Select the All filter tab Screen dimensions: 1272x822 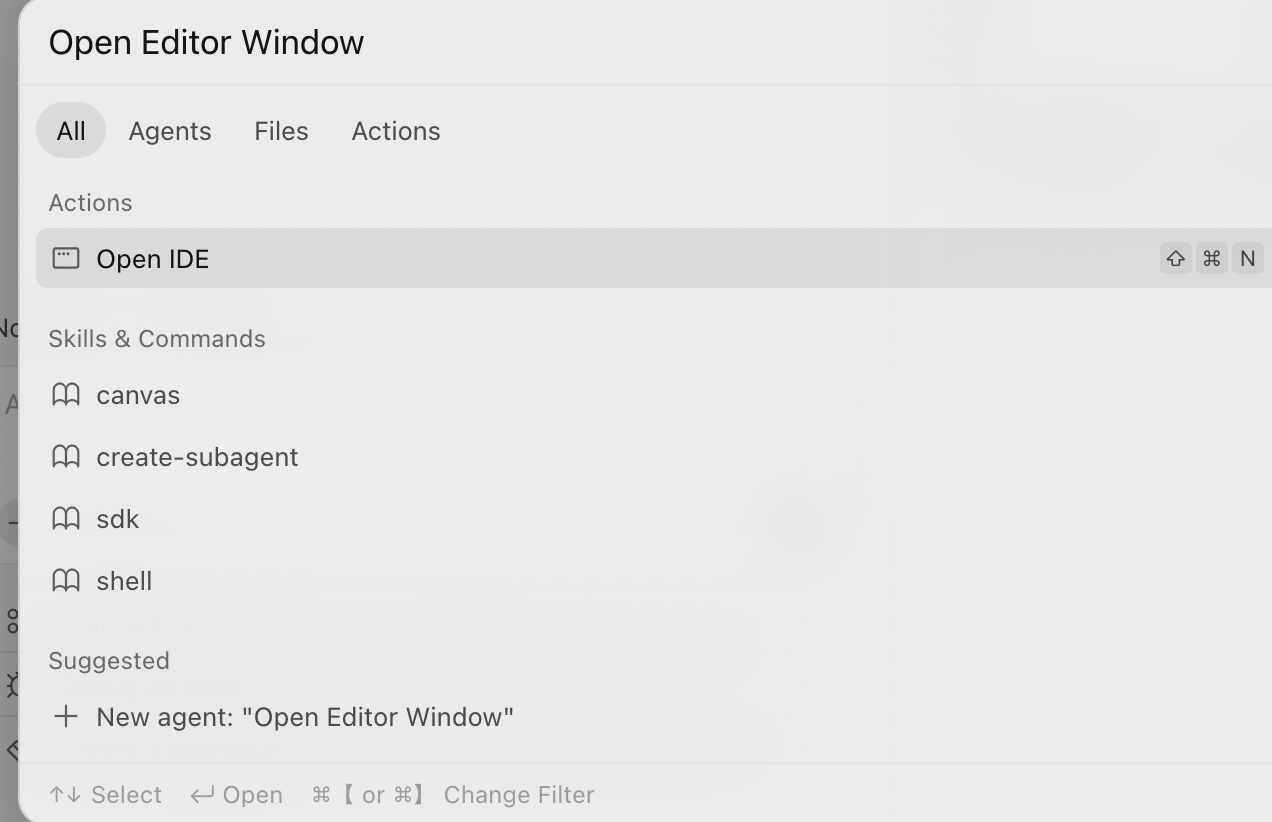71,131
